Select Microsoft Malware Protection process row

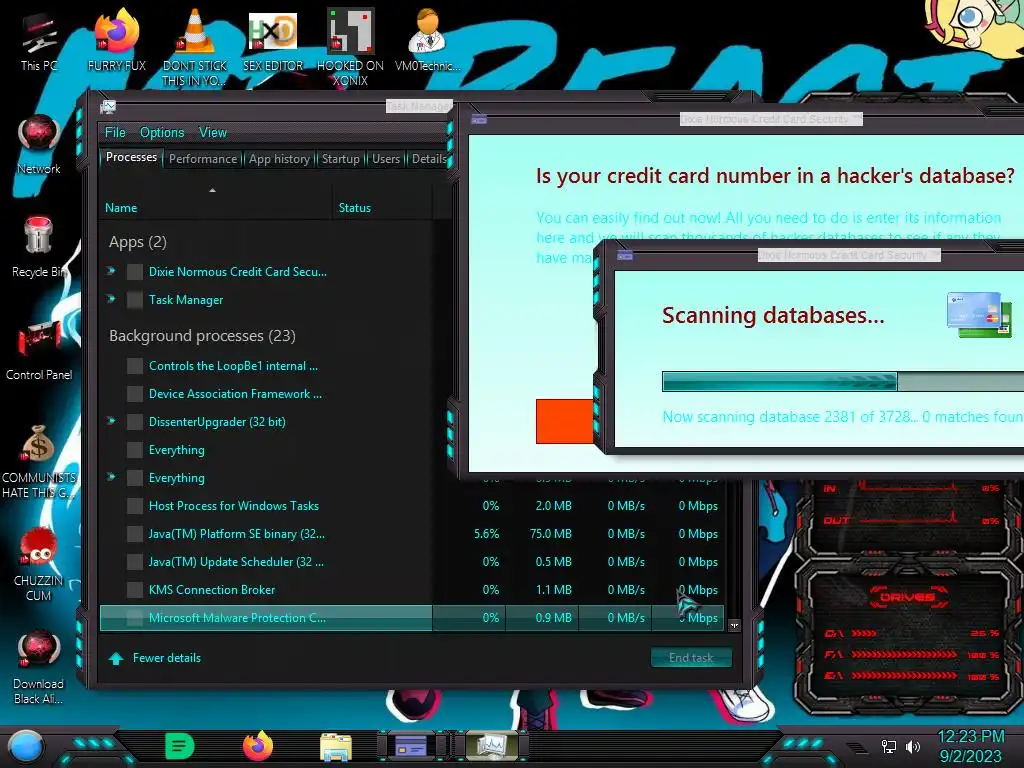(411, 618)
